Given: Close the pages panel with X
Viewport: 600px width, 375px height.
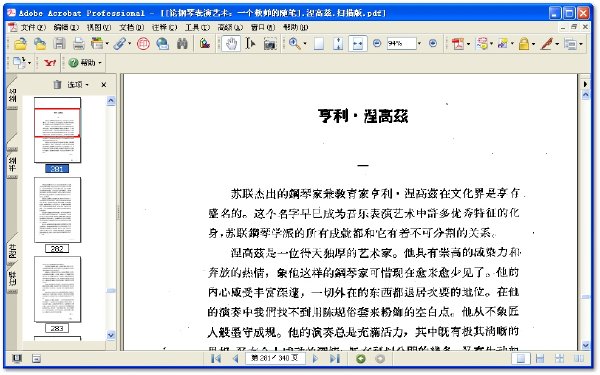Looking at the screenshot, I should [104, 85].
